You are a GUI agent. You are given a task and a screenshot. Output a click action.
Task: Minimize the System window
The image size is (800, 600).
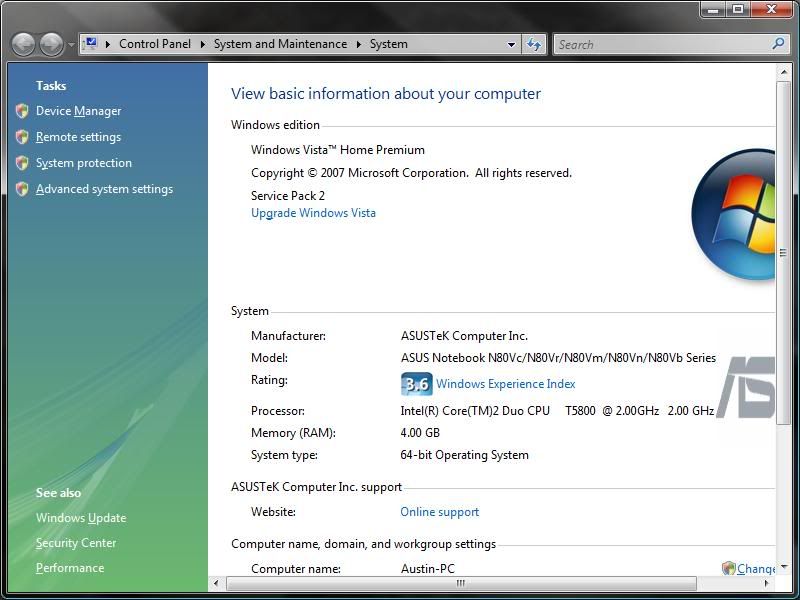pyautogui.click(x=713, y=9)
